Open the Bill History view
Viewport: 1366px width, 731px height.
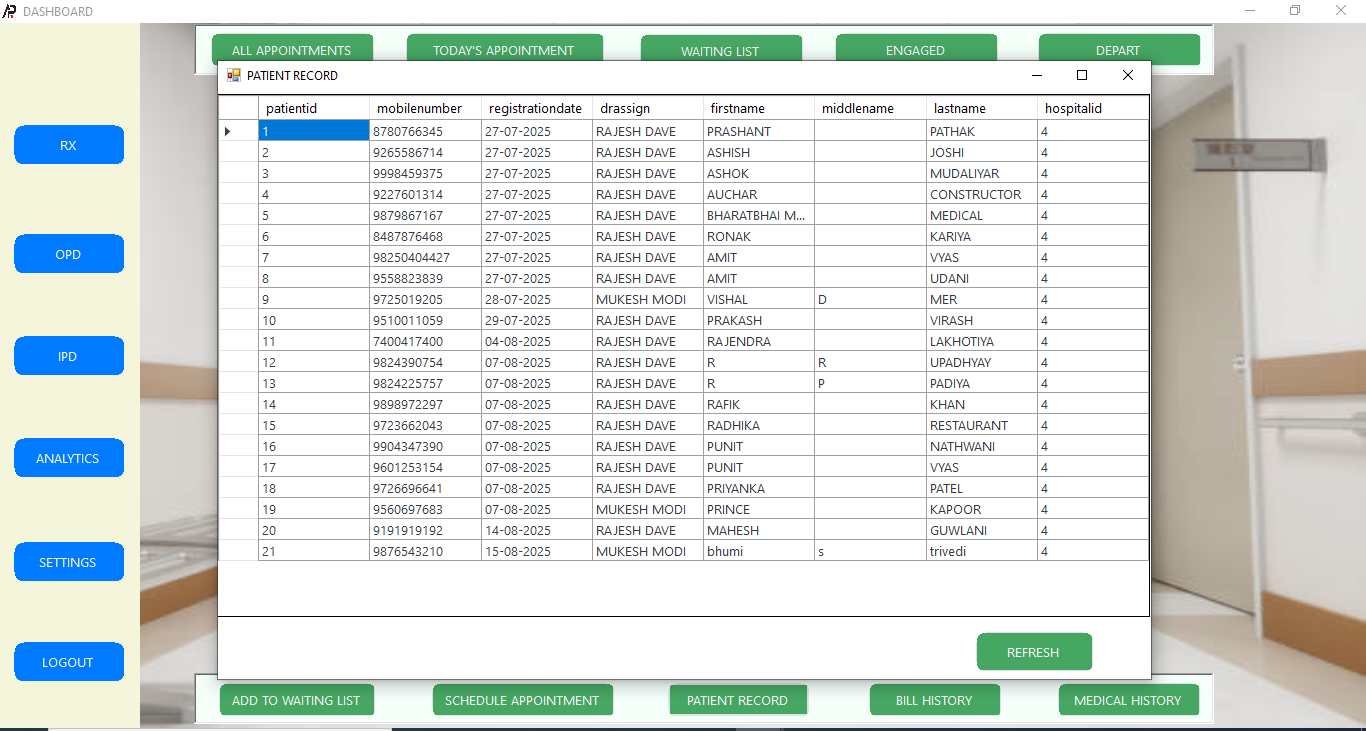934,700
